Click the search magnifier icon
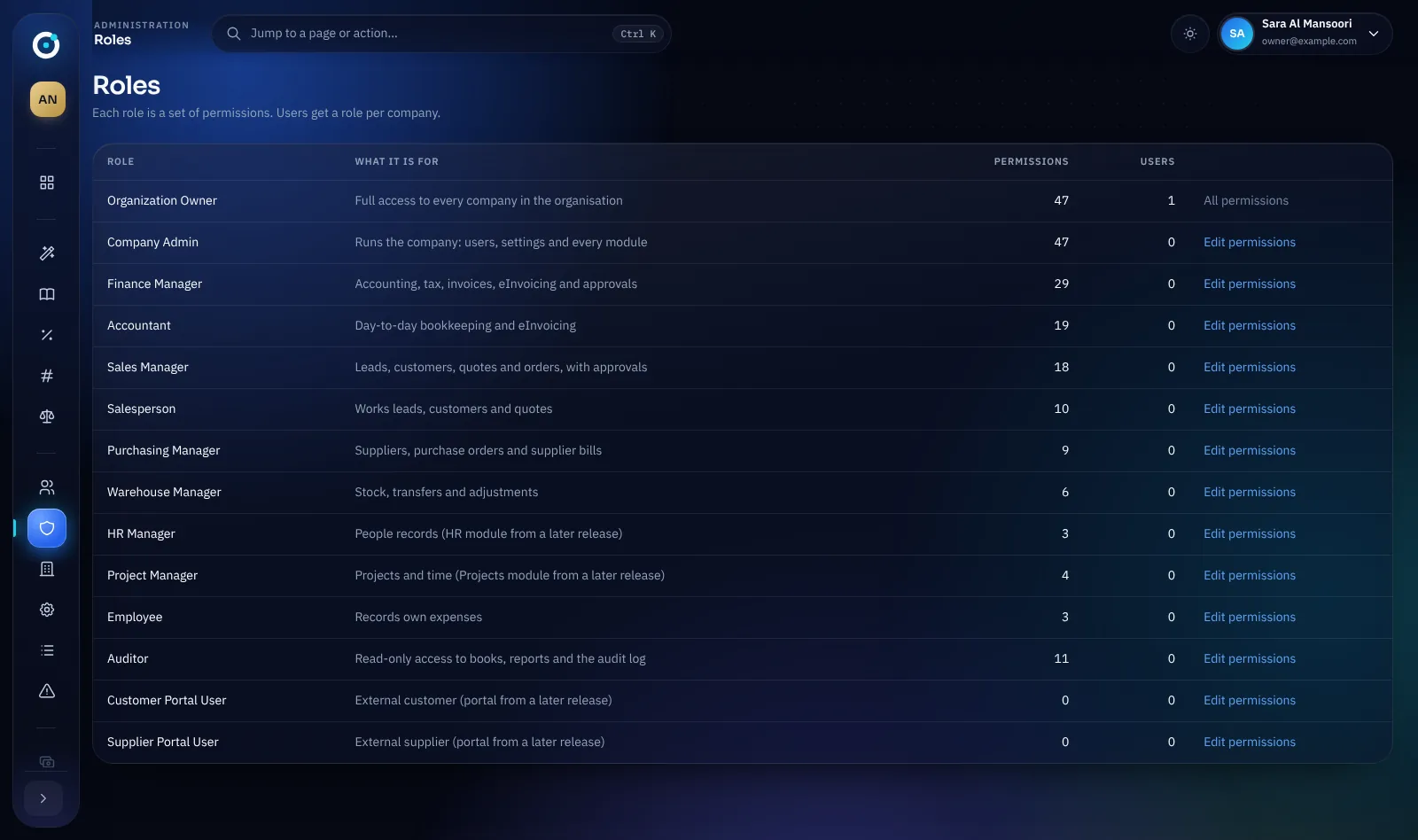1418x840 pixels. coord(234,34)
